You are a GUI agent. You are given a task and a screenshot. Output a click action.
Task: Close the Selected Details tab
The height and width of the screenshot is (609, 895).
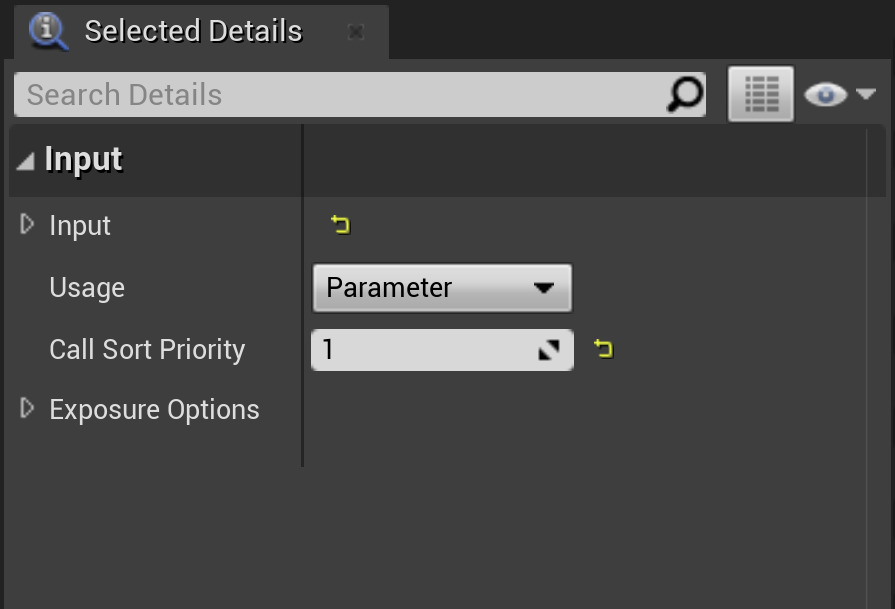click(356, 32)
